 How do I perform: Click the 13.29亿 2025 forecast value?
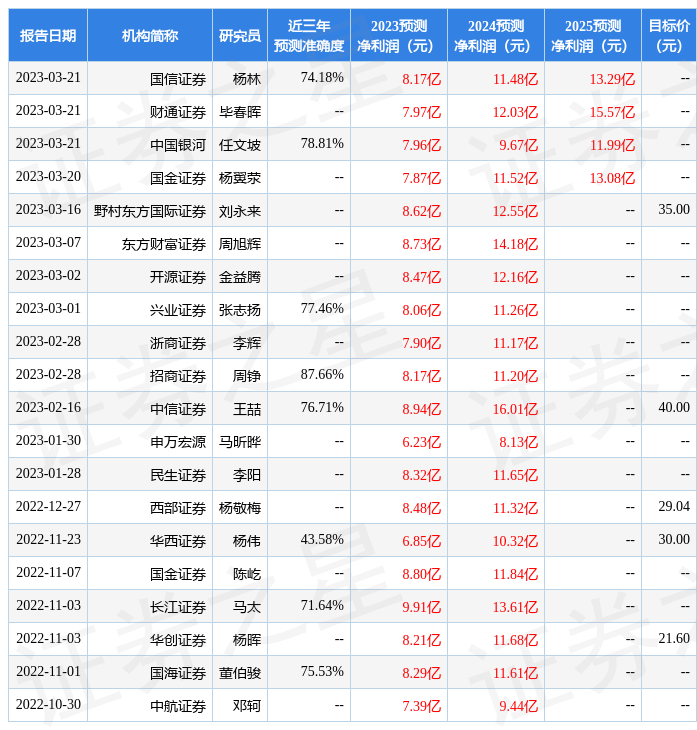[x=612, y=79]
